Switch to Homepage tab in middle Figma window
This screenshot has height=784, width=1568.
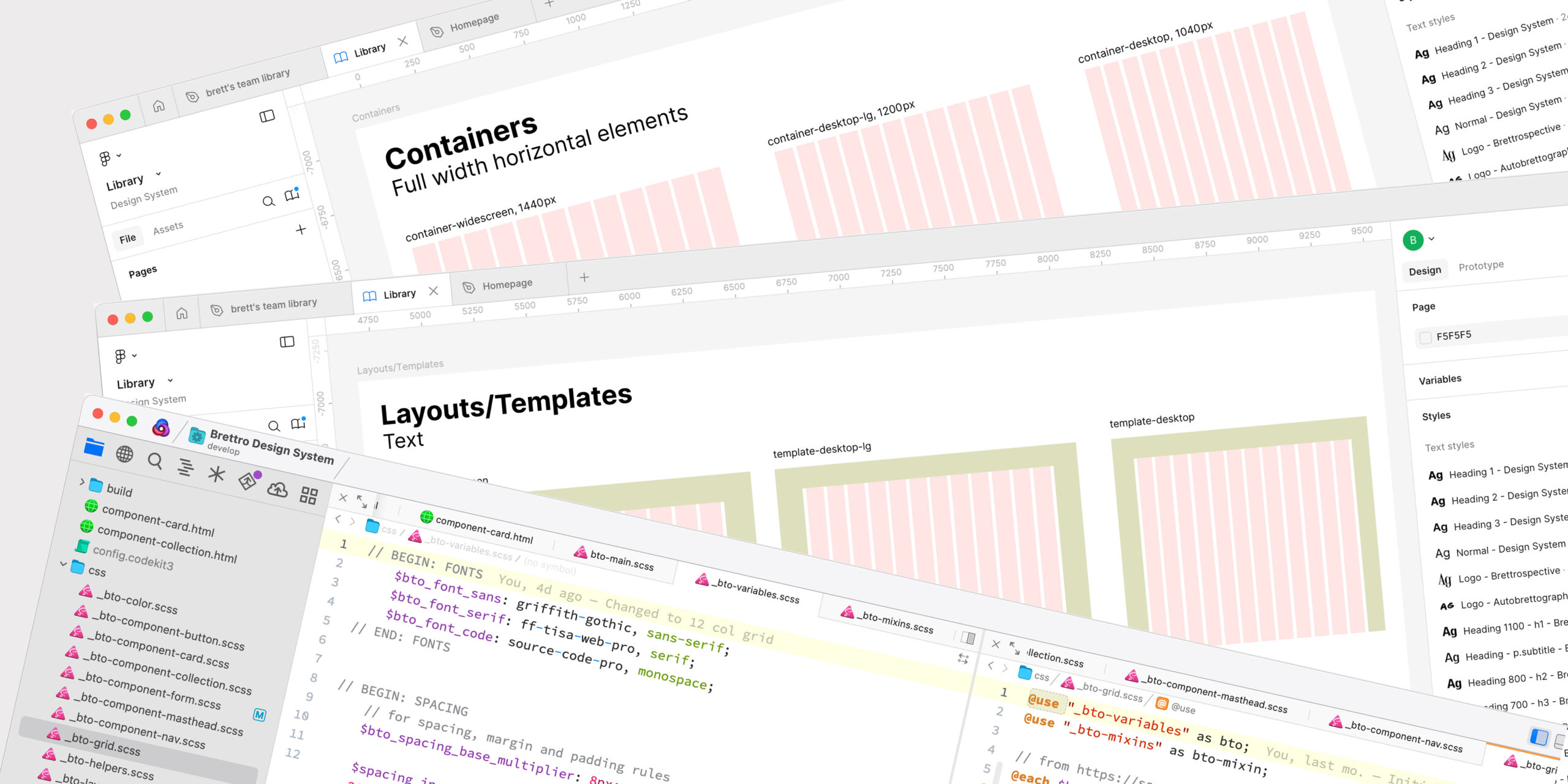[507, 284]
